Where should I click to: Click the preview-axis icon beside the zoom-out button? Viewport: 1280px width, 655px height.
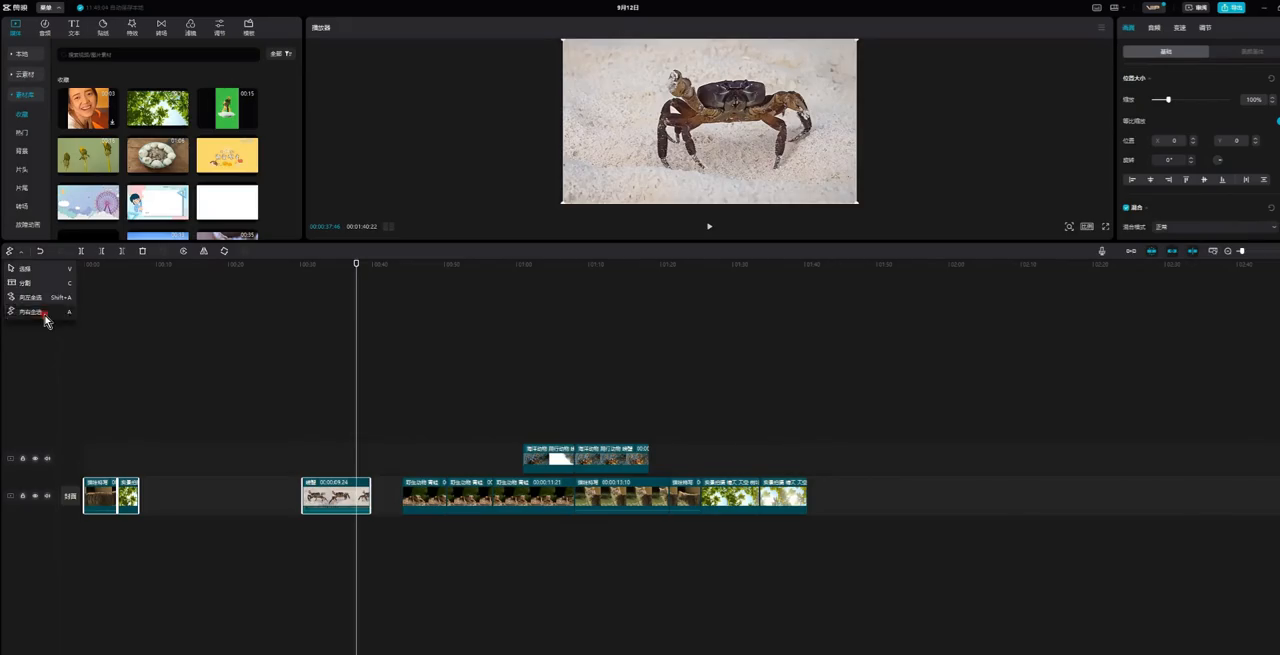tap(1213, 251)
